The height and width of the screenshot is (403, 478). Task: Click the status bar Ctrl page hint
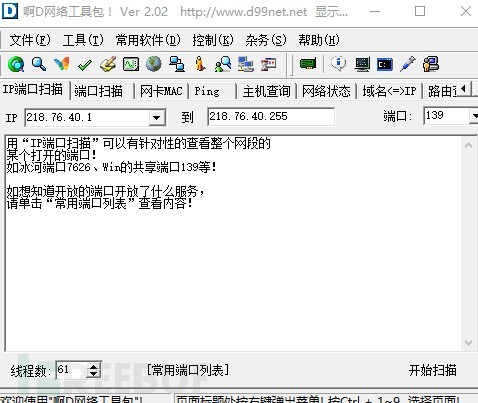click(x=318, y=399)
